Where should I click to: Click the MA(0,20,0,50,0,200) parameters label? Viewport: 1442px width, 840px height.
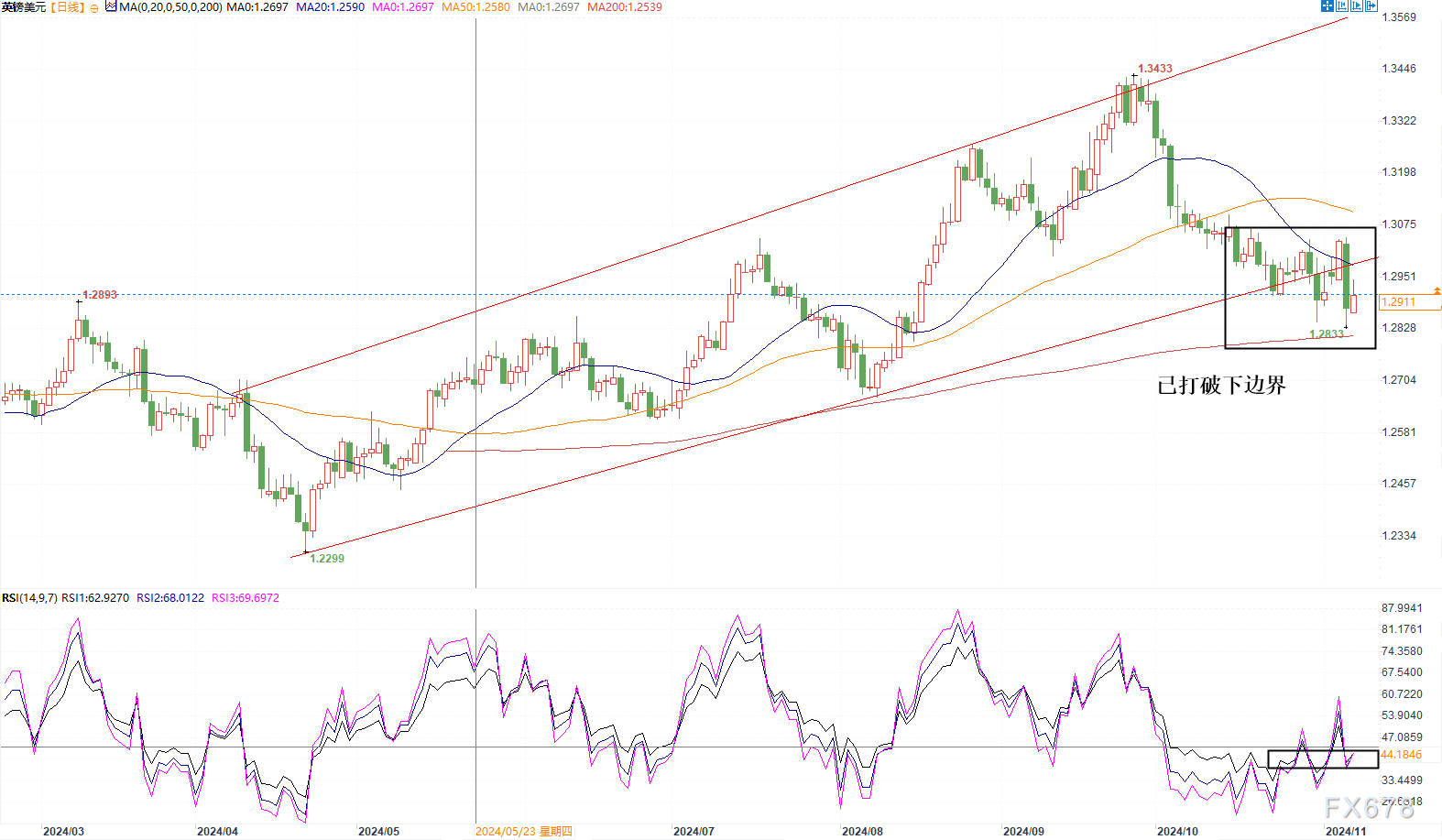170,7
